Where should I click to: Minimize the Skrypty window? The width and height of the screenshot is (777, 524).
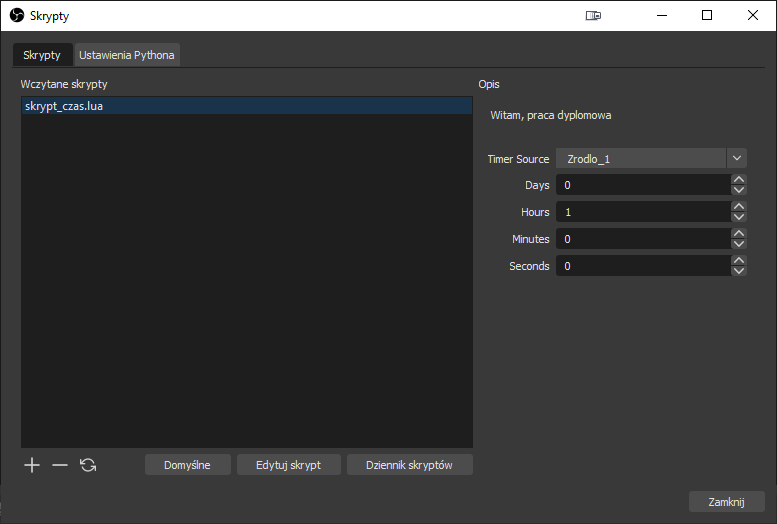(662, 15)
